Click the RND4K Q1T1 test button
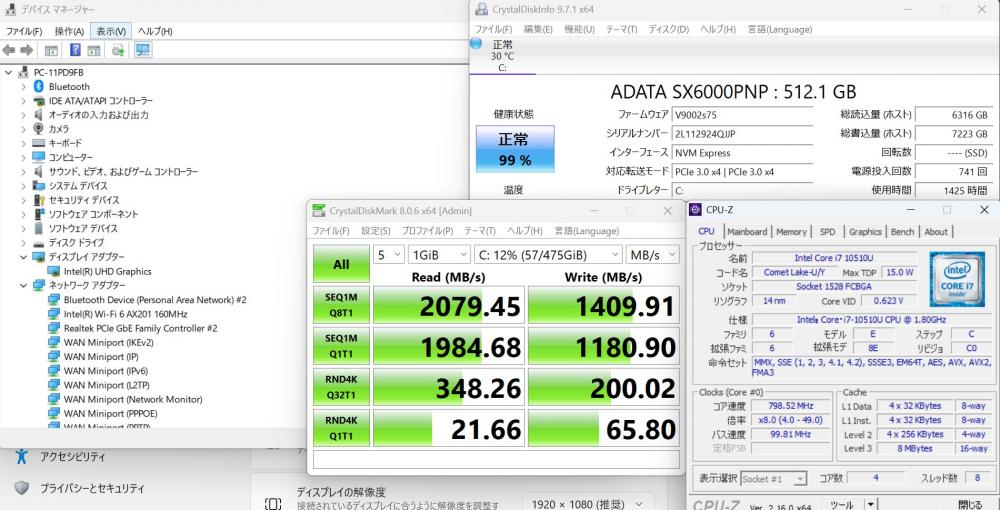Viewport: 1000px width, 510px height. tap(341, 427)
